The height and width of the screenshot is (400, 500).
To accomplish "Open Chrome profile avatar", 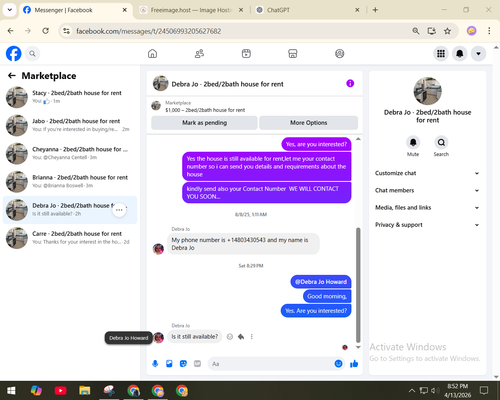I will 471,31.
